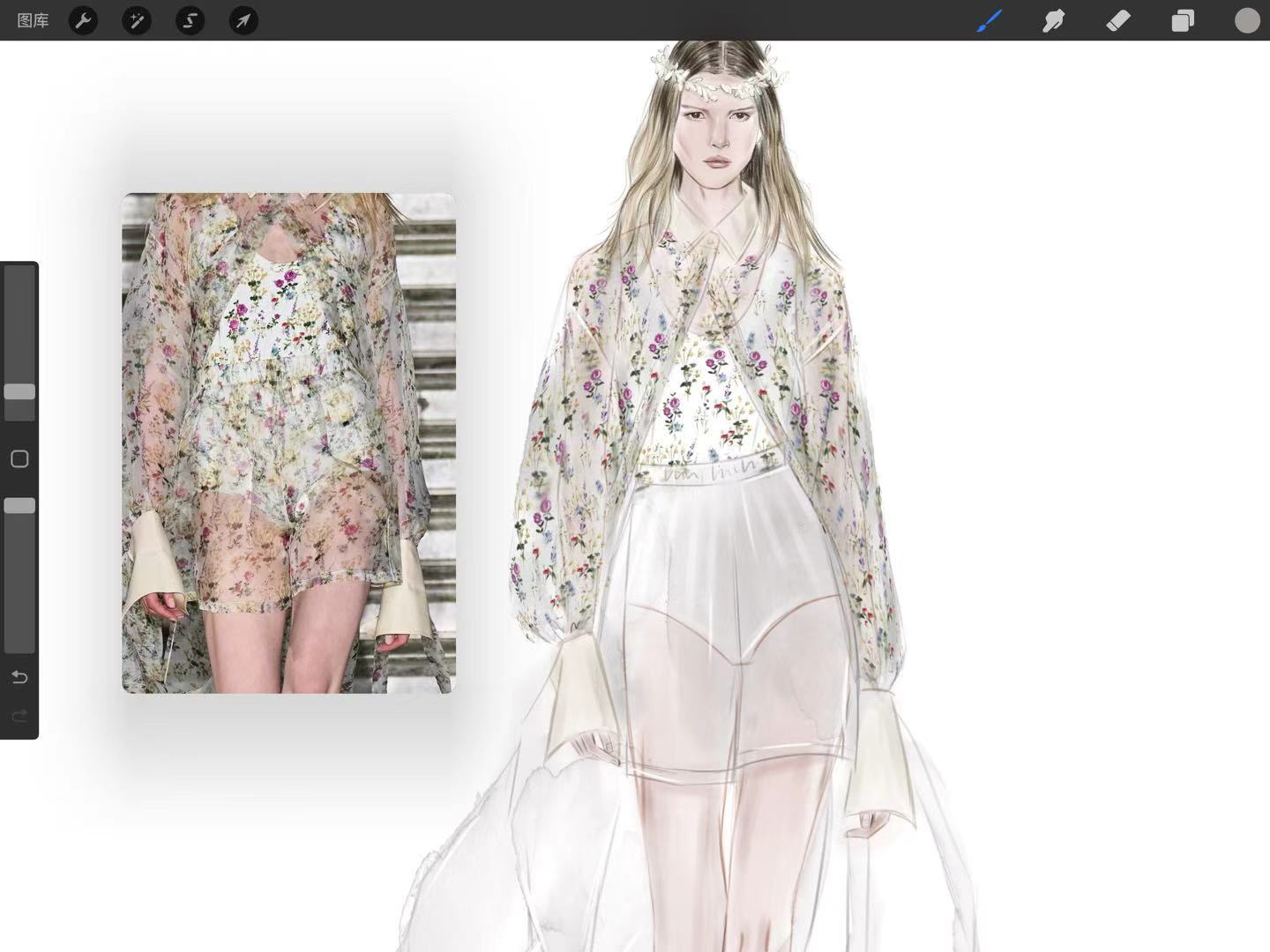The height and width of the screenshot is (952, 1270).
Task: Open the active color picker circle
Action: 1247,20
